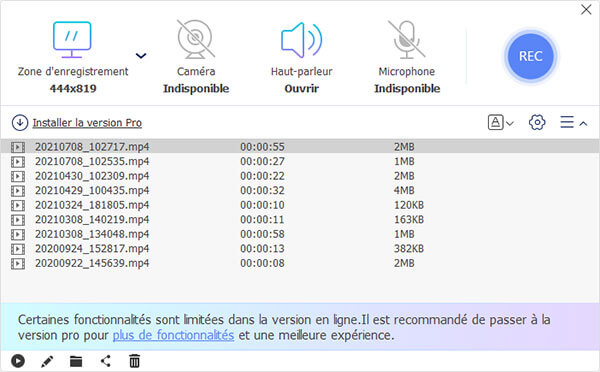Open settings via the gear icon
600x372 pixels.
pos(537,122)
